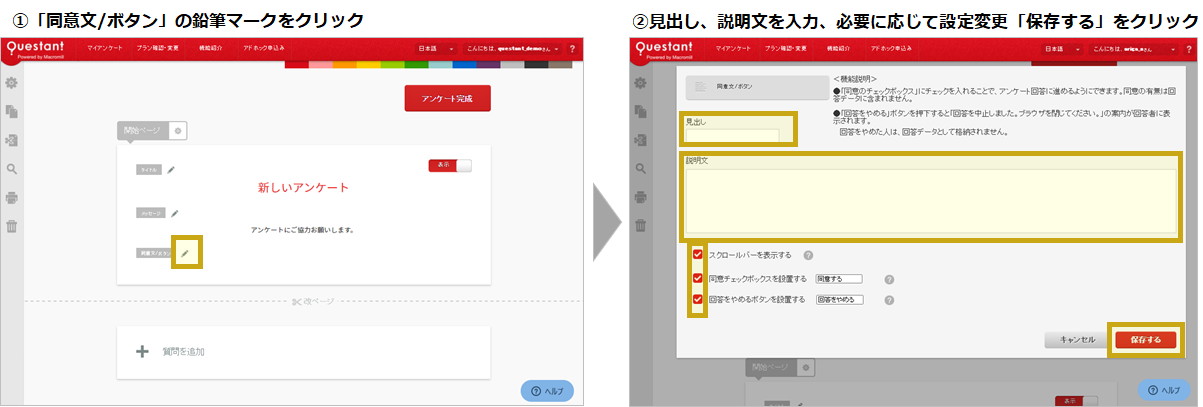Click アンケートにご協力お願いします message text

point(303,230)
